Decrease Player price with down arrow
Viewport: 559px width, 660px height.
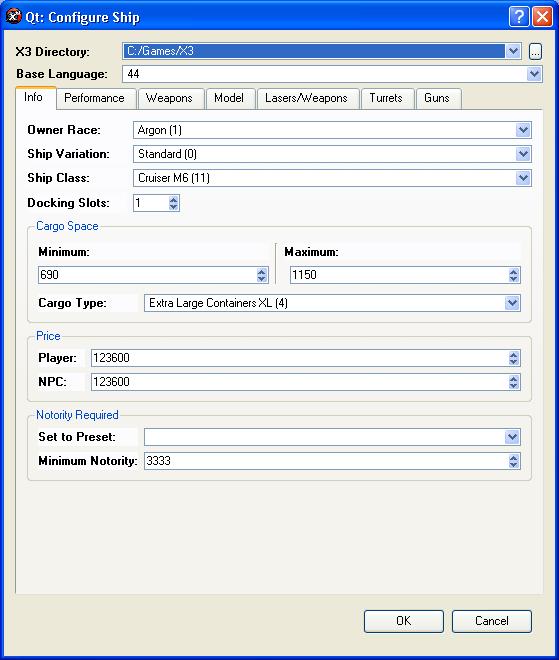point(513,362)
